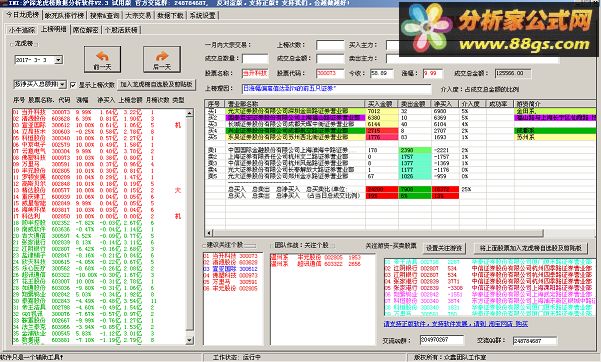Go to previous day with 前一天 arrow button
The image size is (601, 362).
click(102, 59)
